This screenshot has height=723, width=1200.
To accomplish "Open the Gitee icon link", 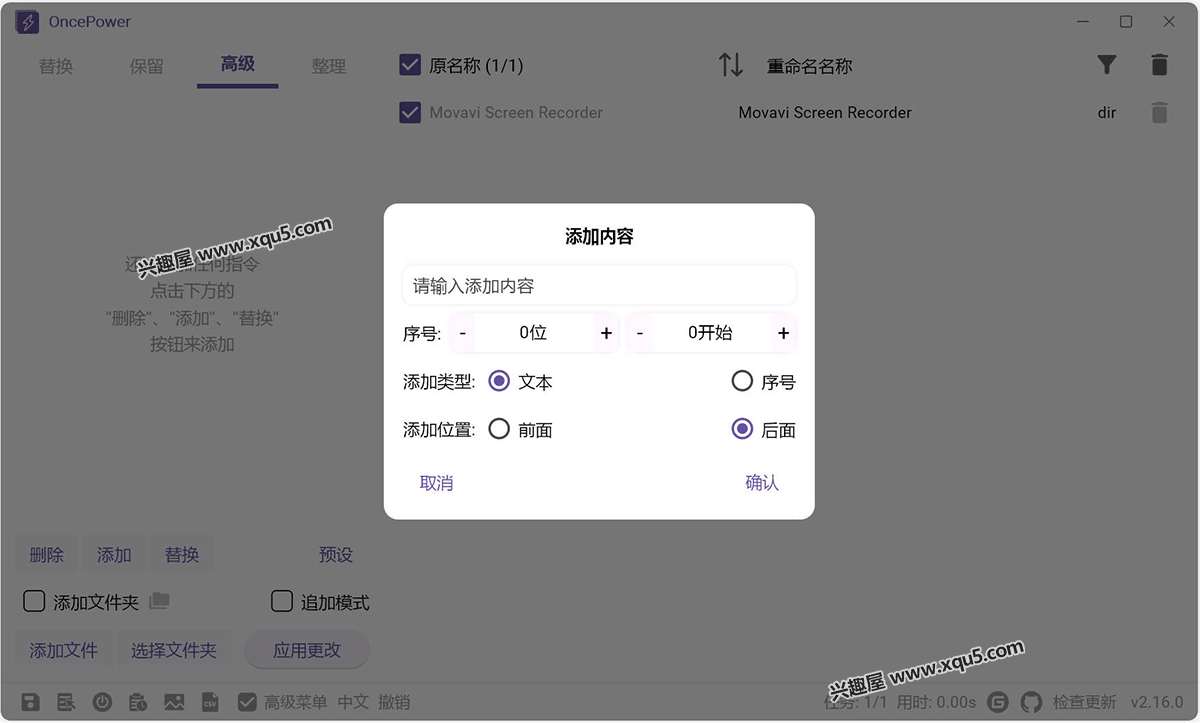I will point(998,702).
